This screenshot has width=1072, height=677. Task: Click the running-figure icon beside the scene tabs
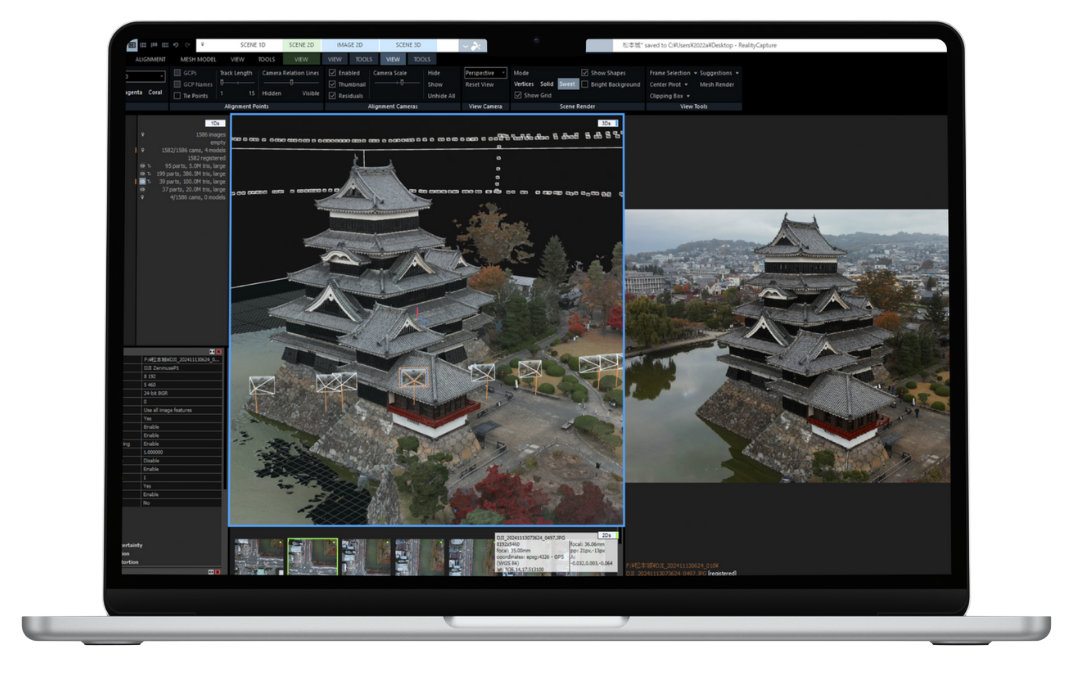point(476,46)
